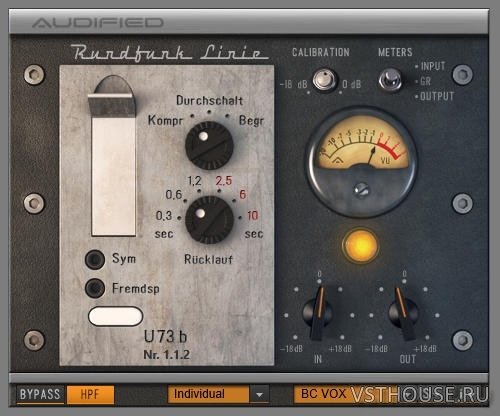Select the OUTPUT meter option
The height and width of the screenshot is (416, 500).
coord(434,96)
